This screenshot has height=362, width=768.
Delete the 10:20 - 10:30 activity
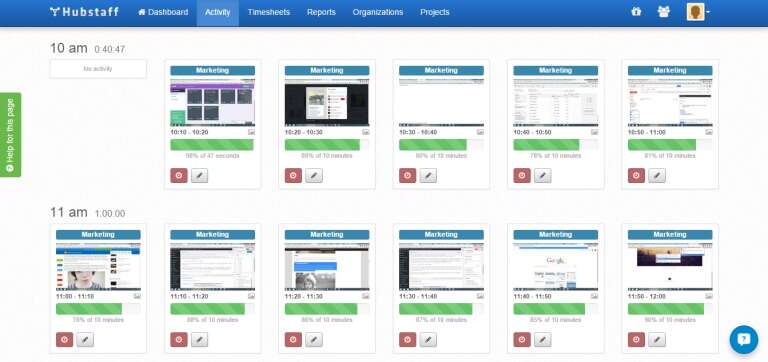293,175
